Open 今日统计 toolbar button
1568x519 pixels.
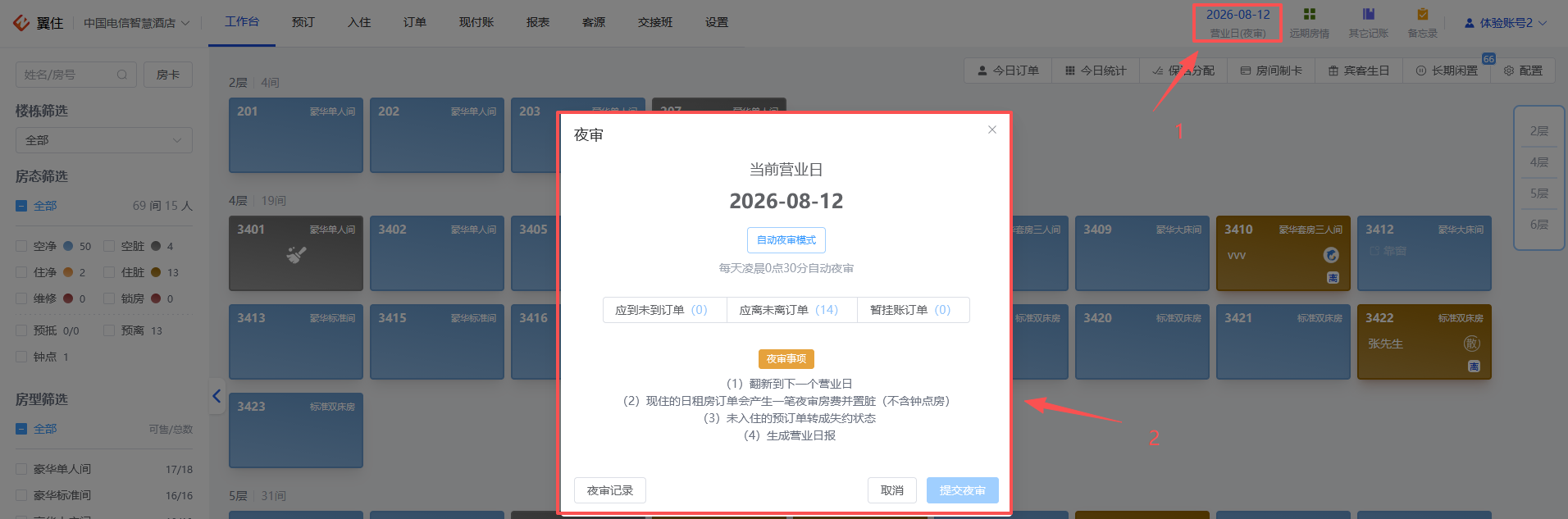pos(1096,71)
